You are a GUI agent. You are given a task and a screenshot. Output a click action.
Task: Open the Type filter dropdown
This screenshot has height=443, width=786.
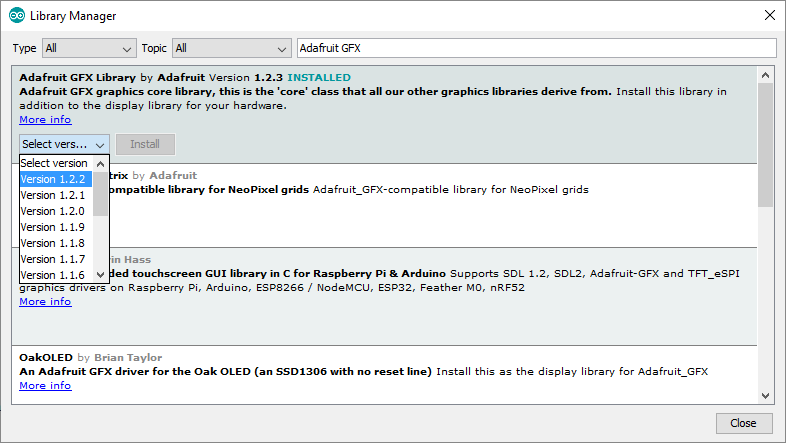click(89, 49)
